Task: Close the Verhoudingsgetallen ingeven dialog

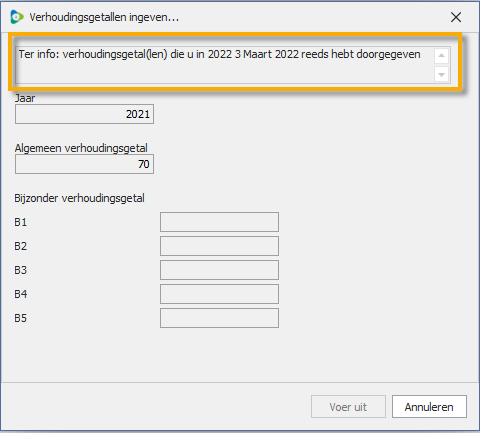Action: point(456,17)
